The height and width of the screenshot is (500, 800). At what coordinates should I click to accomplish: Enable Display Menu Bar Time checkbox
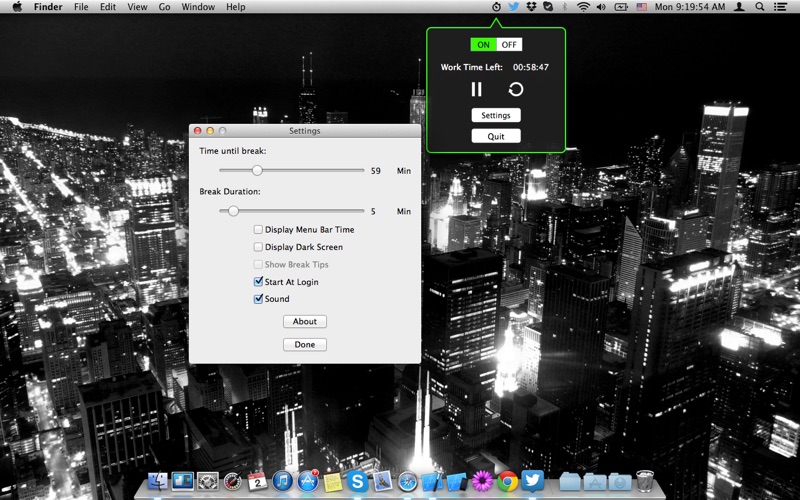(x=258, y=230)
